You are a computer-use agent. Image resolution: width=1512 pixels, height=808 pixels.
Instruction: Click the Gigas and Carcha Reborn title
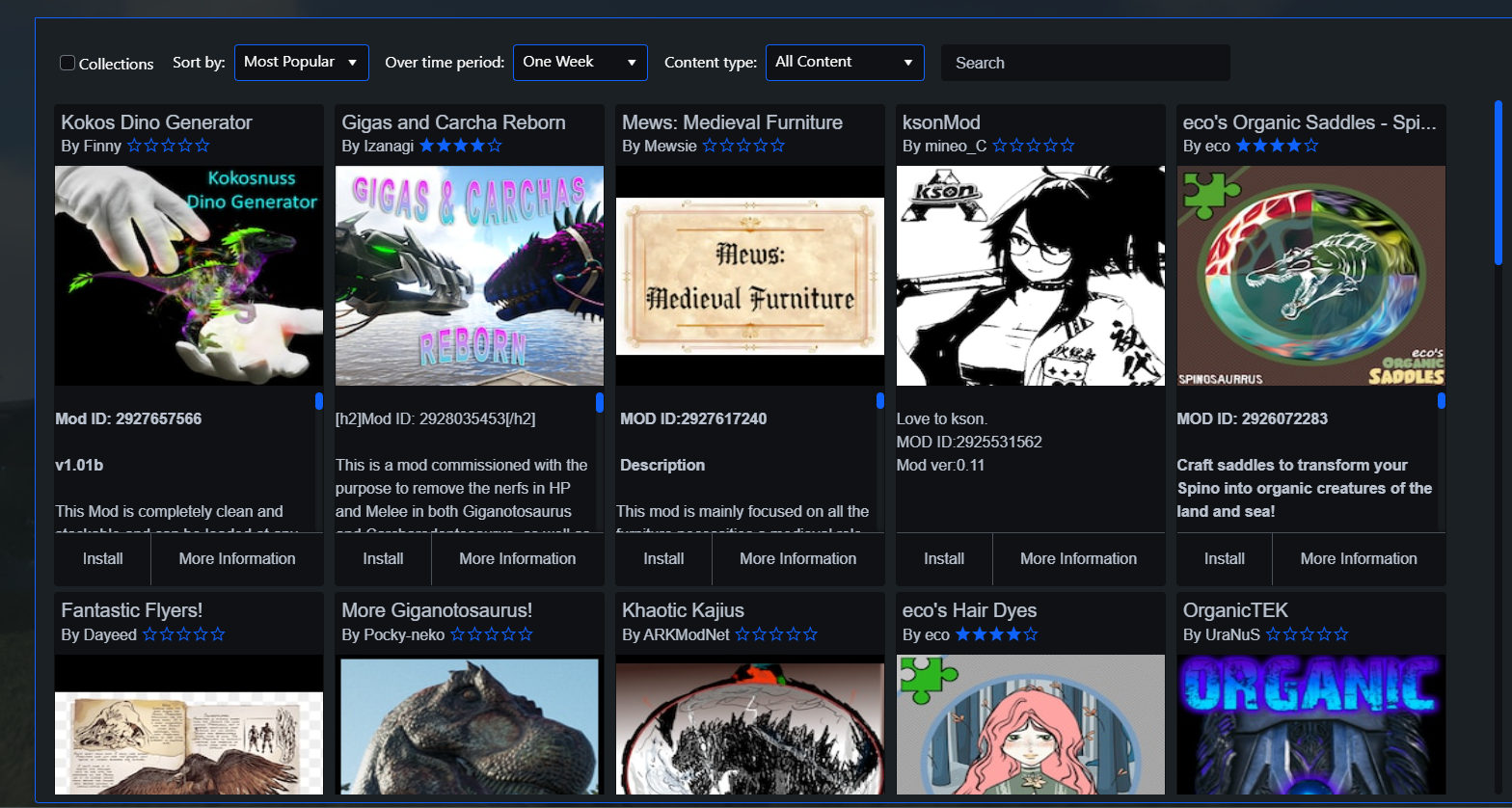click(x=453, y=122)
